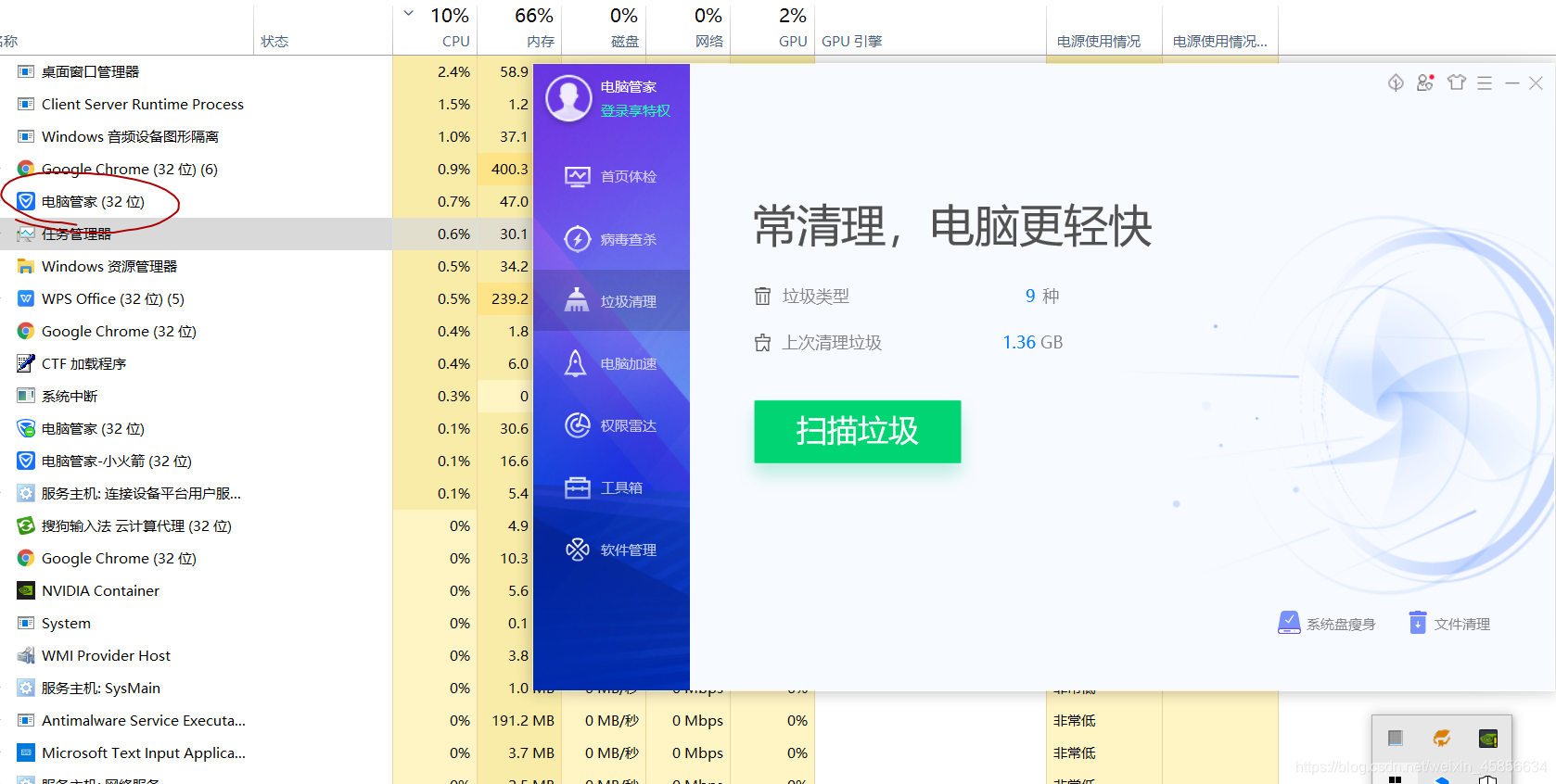This screenshot has height=784, width=1556.
Task: Click the 1.36 GB cleaned value
Action: [x=1032, y=342]
